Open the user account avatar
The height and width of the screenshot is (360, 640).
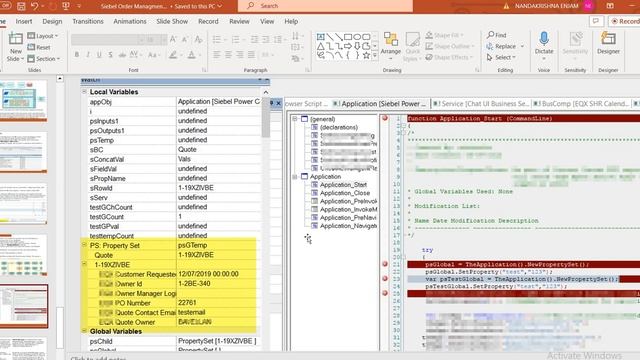click(588, 6)
